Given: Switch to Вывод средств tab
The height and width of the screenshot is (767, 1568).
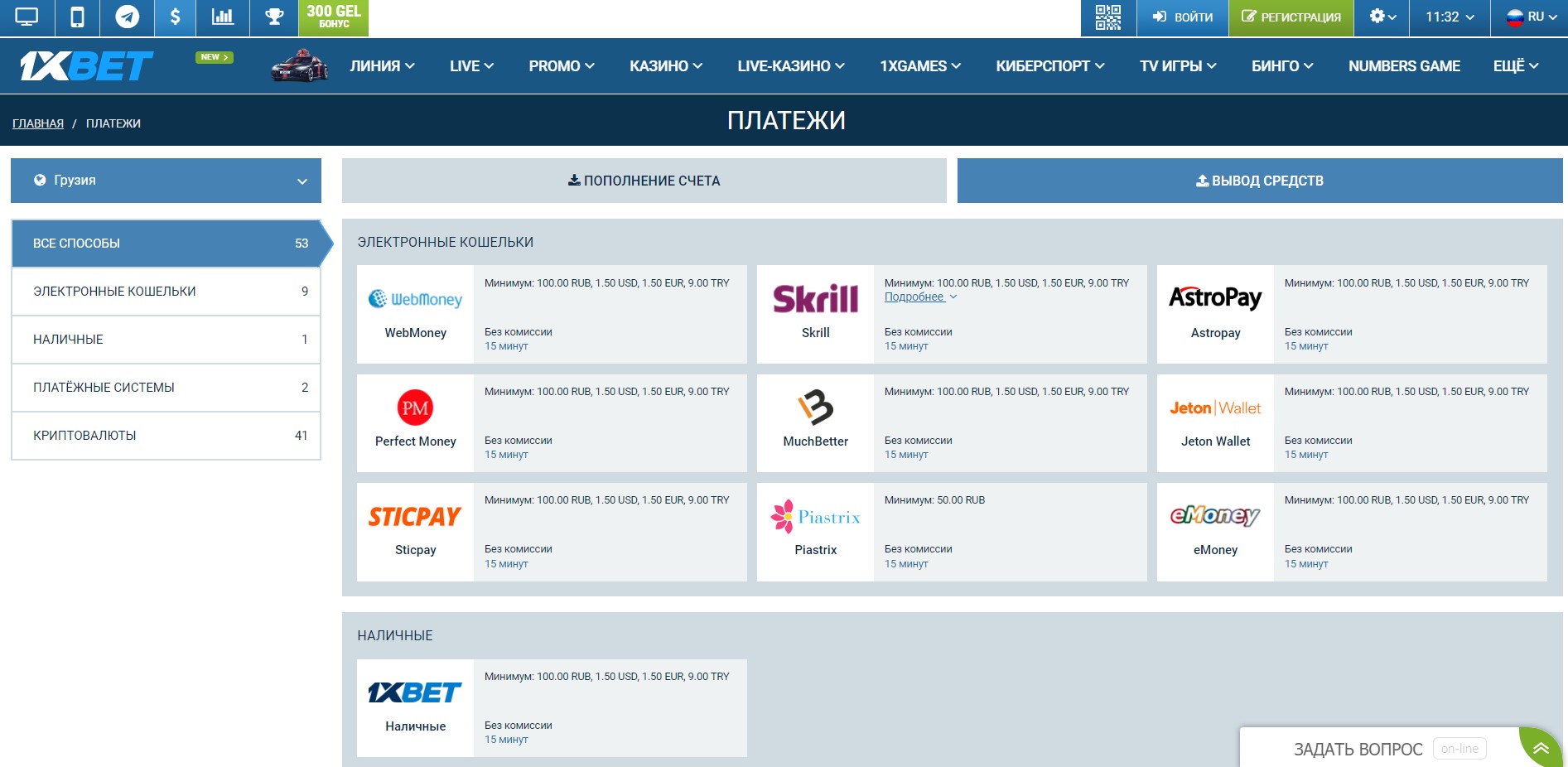Looking at the screenshot, I should tap(1260, 181).
